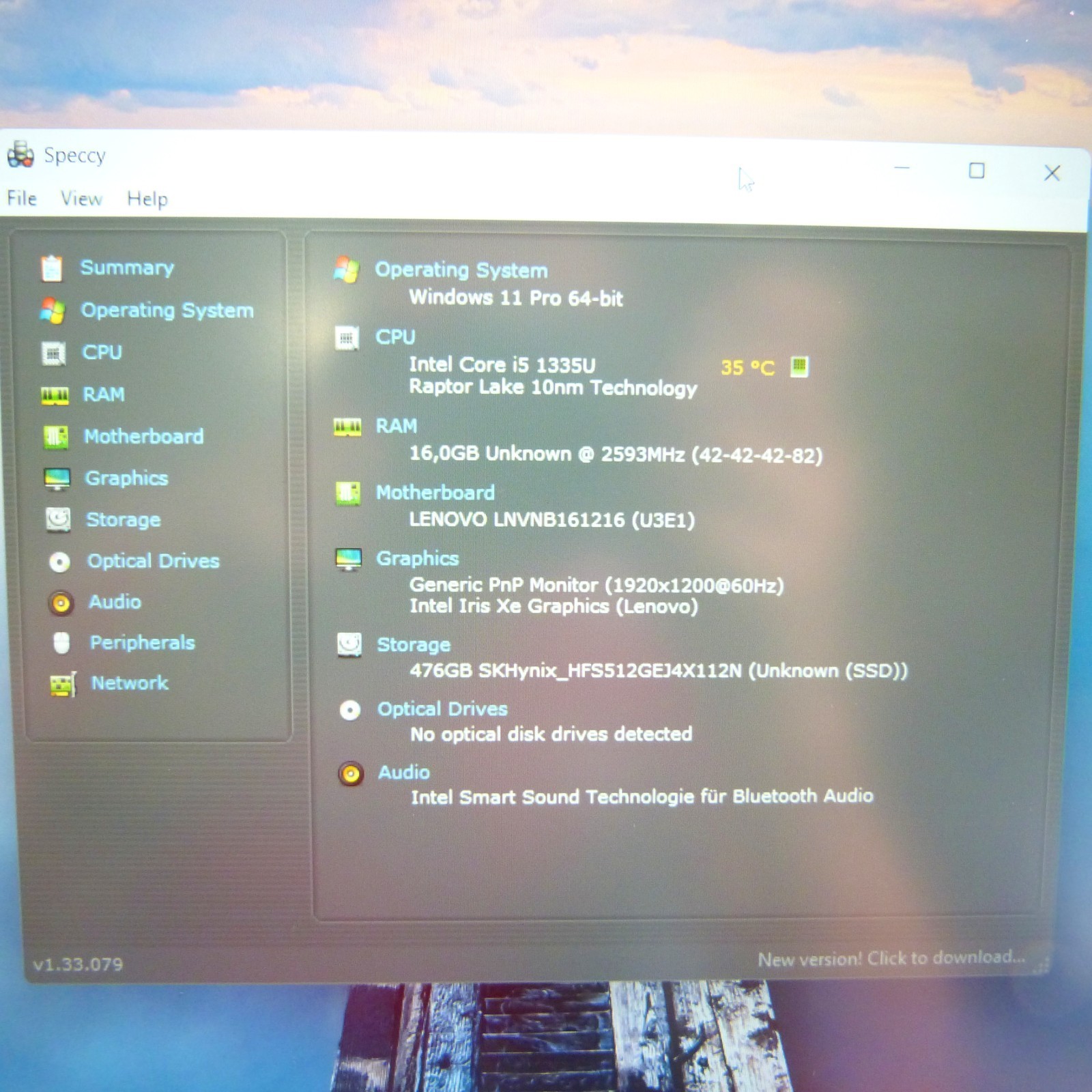This screenshot has height=1092, width=1092.
Task: Select Graphics in the sidebar
Action: pos(127,478)
